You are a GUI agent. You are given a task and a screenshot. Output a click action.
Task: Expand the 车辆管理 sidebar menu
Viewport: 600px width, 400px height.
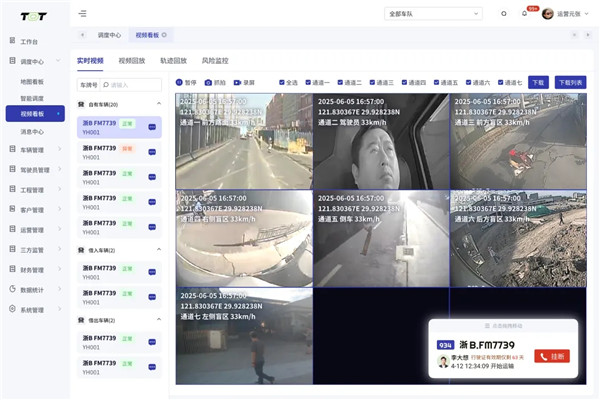(34, 149)
